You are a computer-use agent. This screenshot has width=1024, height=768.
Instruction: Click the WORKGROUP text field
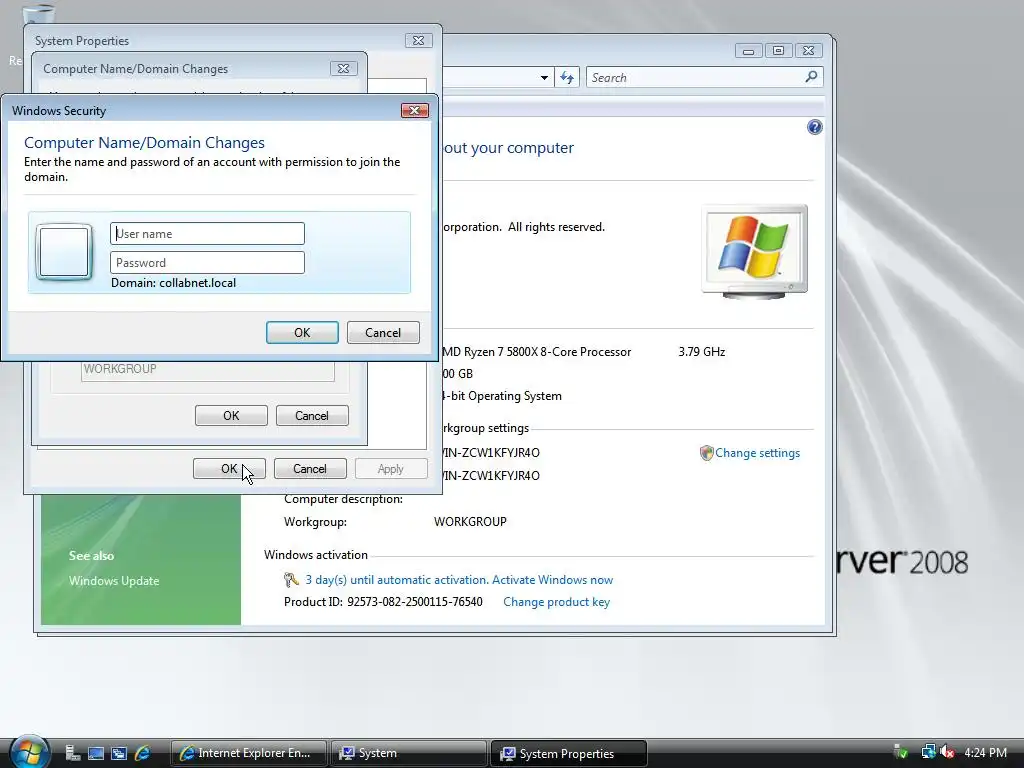[x=208, y=369]
